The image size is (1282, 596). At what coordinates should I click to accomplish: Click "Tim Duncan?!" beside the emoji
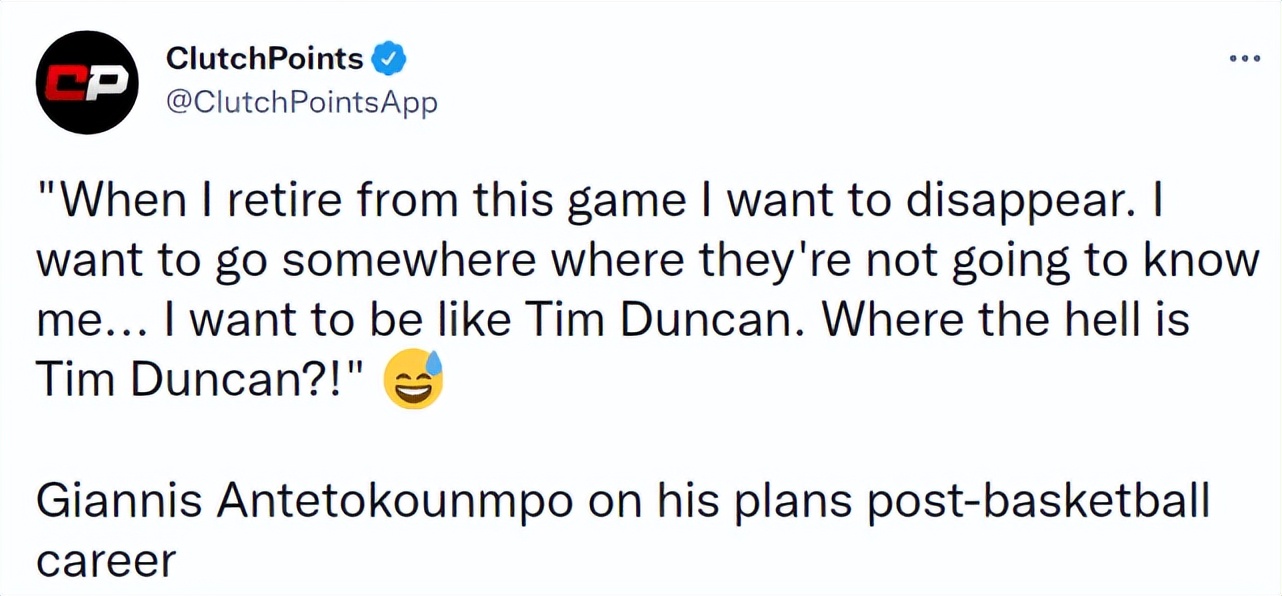tap(199, 381)
